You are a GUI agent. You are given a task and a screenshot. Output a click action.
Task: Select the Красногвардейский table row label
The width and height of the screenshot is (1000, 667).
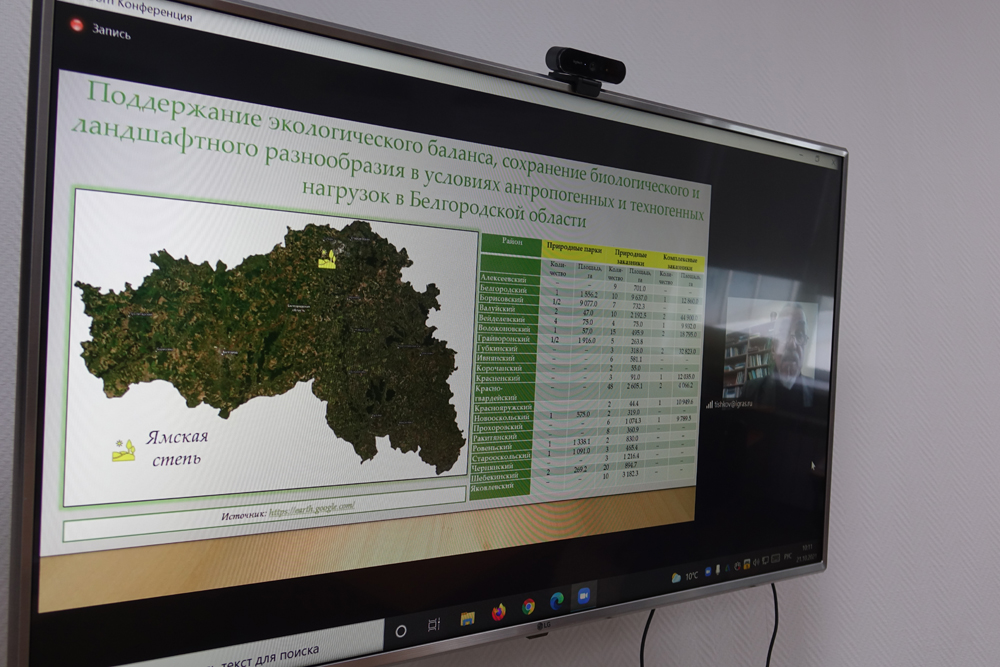[496, 393]
